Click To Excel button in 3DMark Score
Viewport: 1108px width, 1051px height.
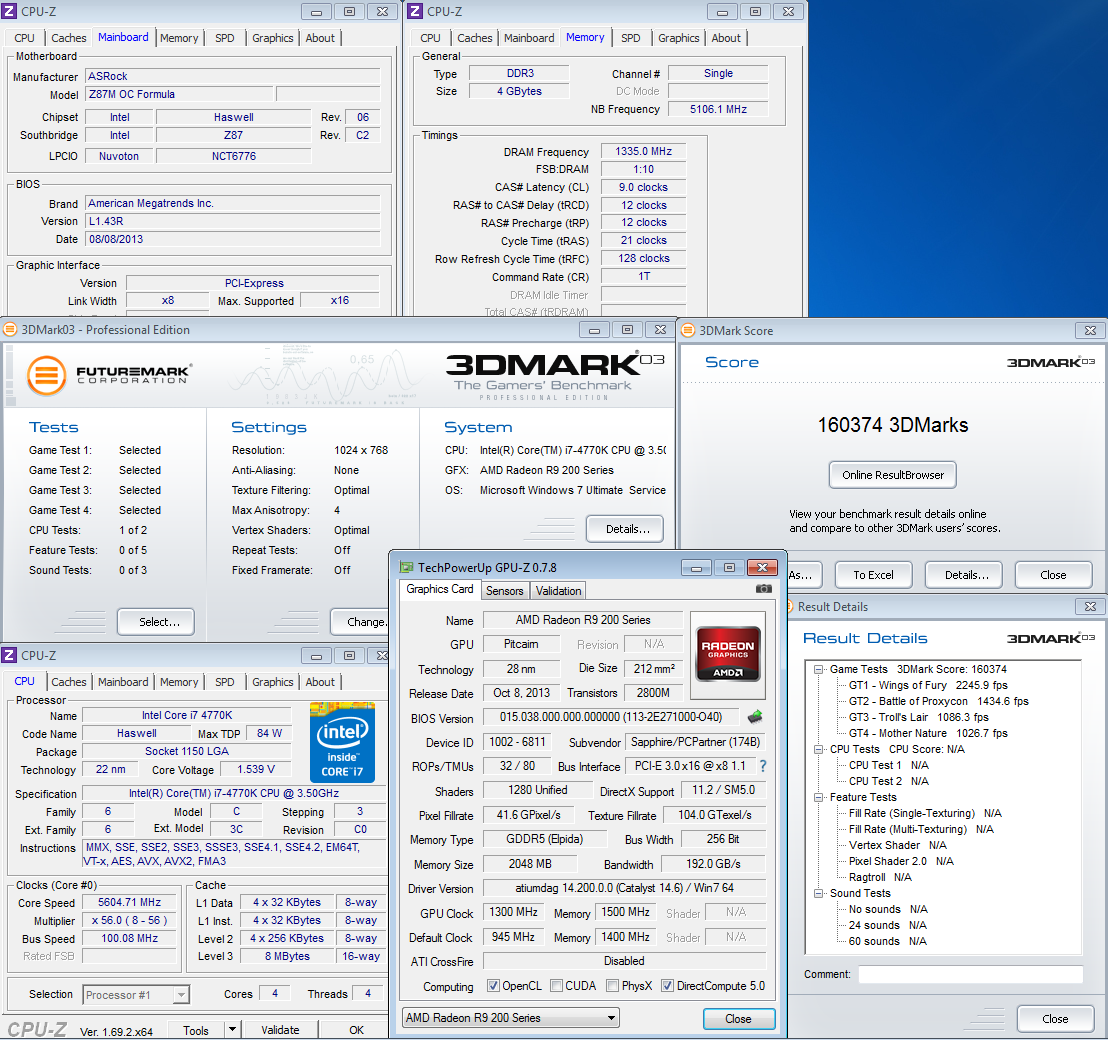[873, 575]
